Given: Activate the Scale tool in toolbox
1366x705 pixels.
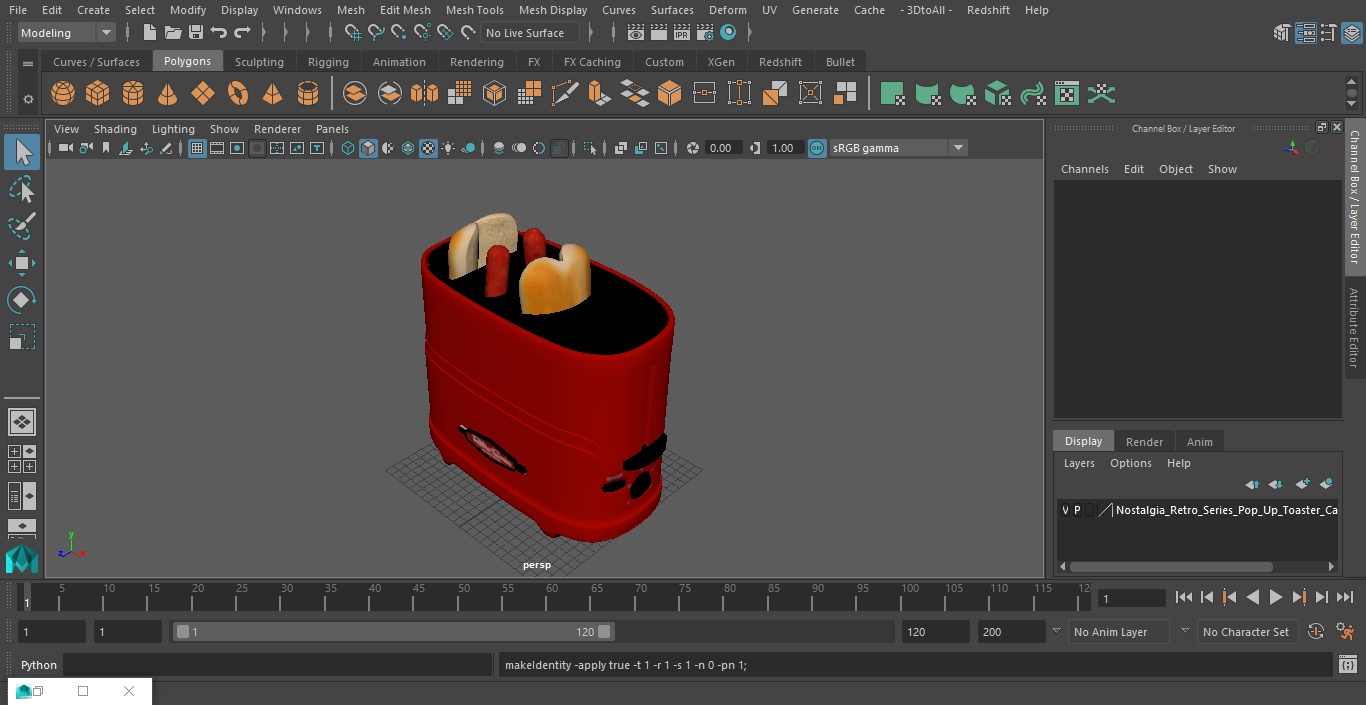Looking at the screenshot, I should coord(22,337).
